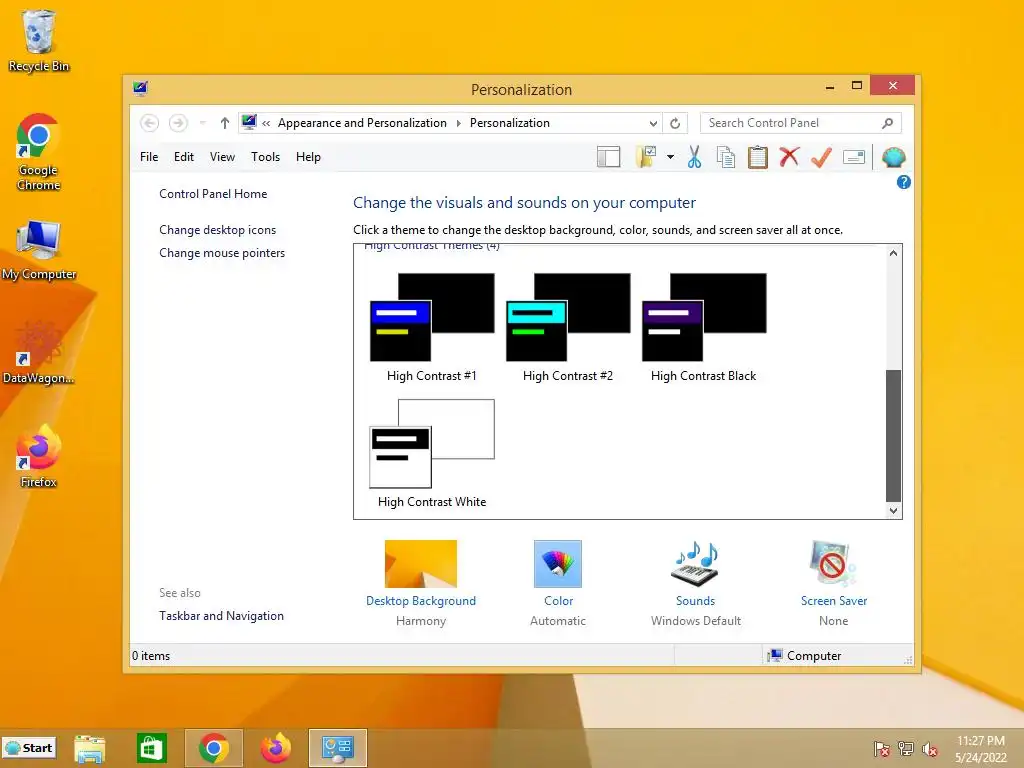This screenshot has width=1024, height=768.
Task: Open the Help menu
Action: click(308, 157)
